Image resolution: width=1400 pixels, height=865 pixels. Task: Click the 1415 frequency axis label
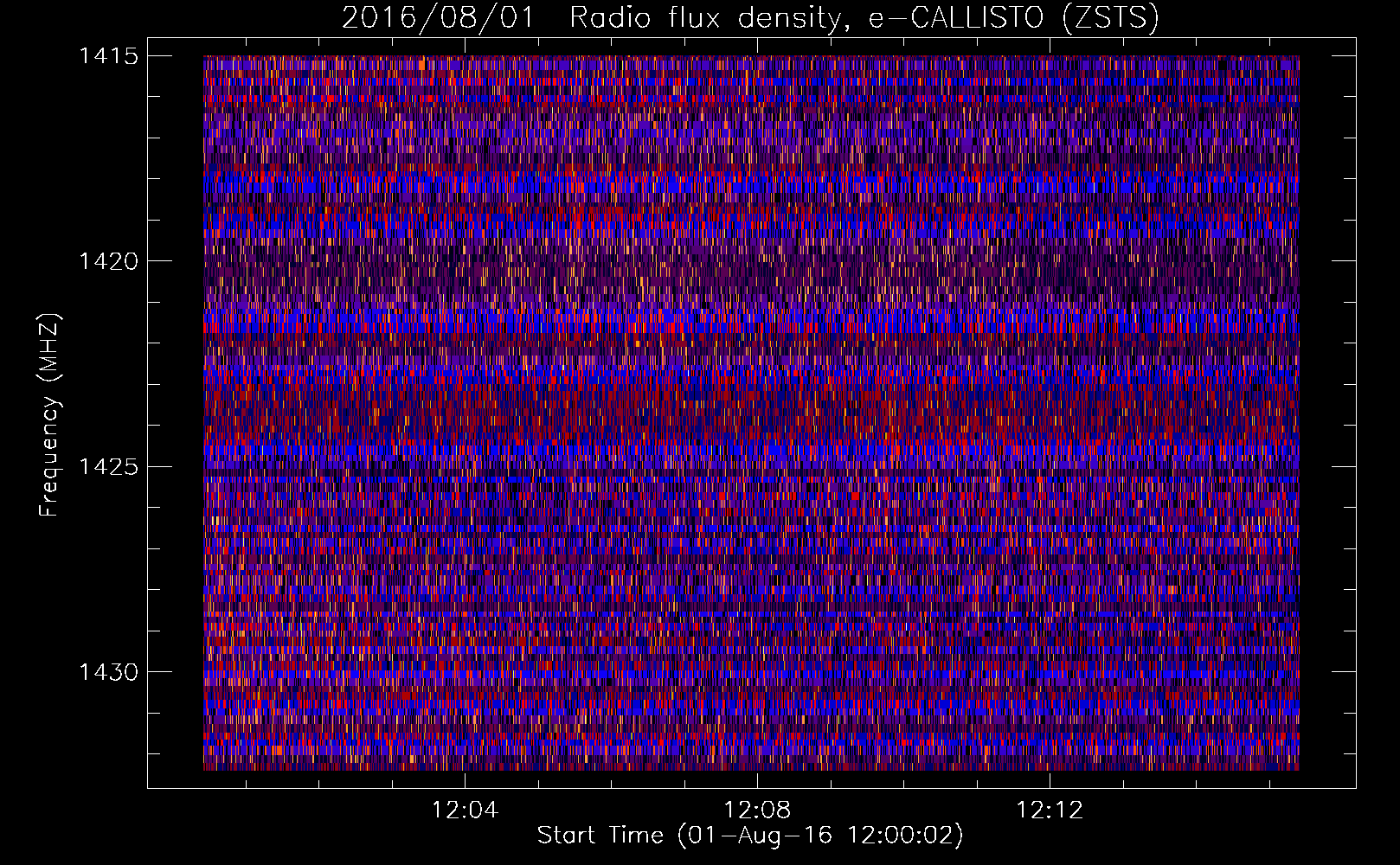coord(108,56)
